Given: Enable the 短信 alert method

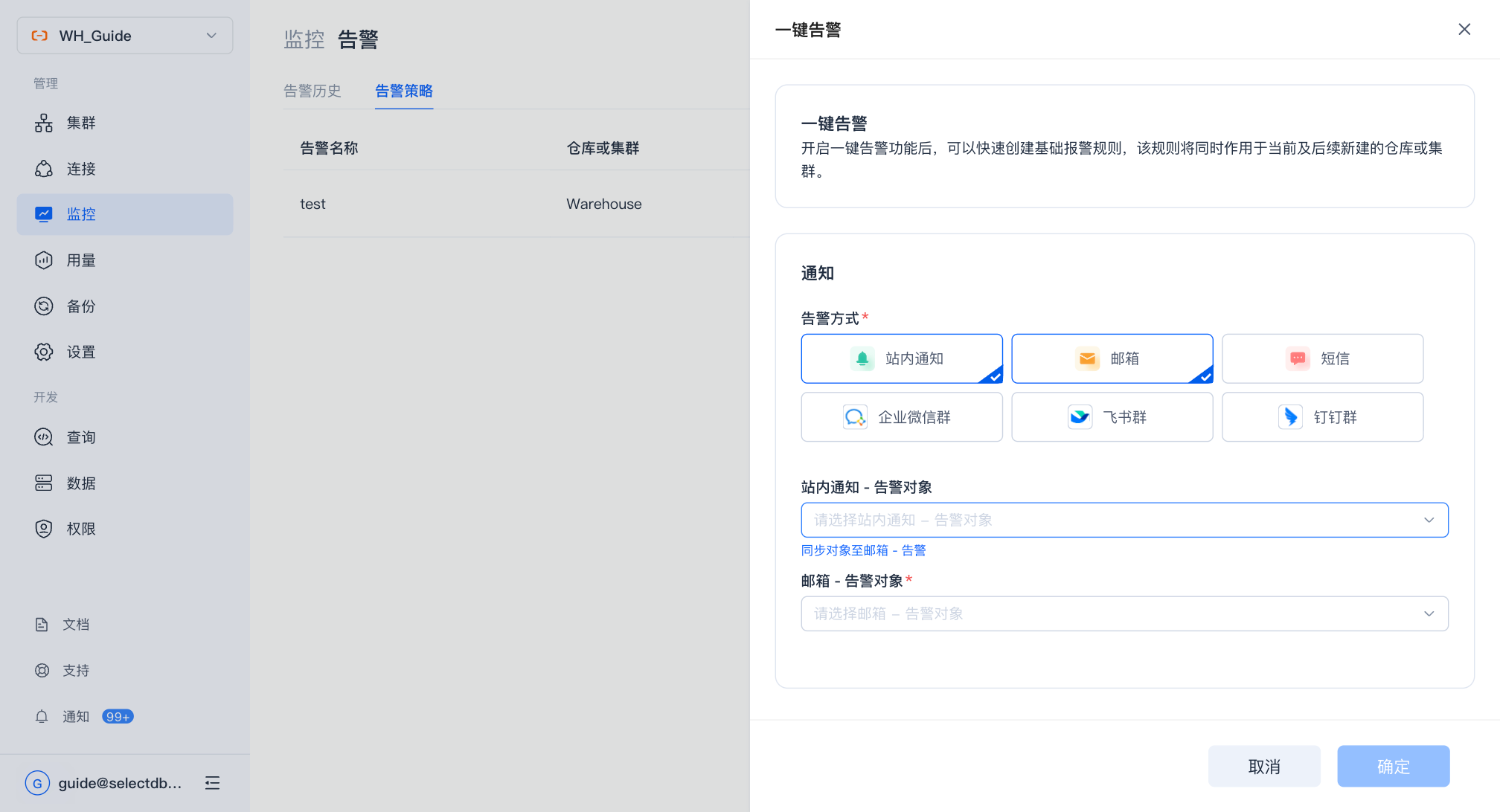Looking at the screenshot, I should (1322, 358).
